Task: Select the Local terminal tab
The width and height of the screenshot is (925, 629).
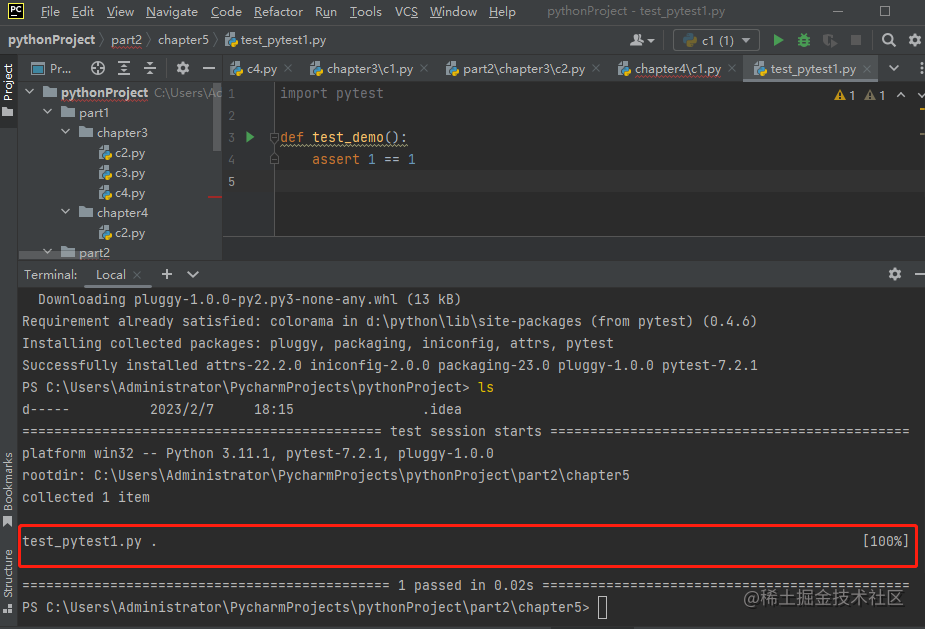Action: click(111, 274)
